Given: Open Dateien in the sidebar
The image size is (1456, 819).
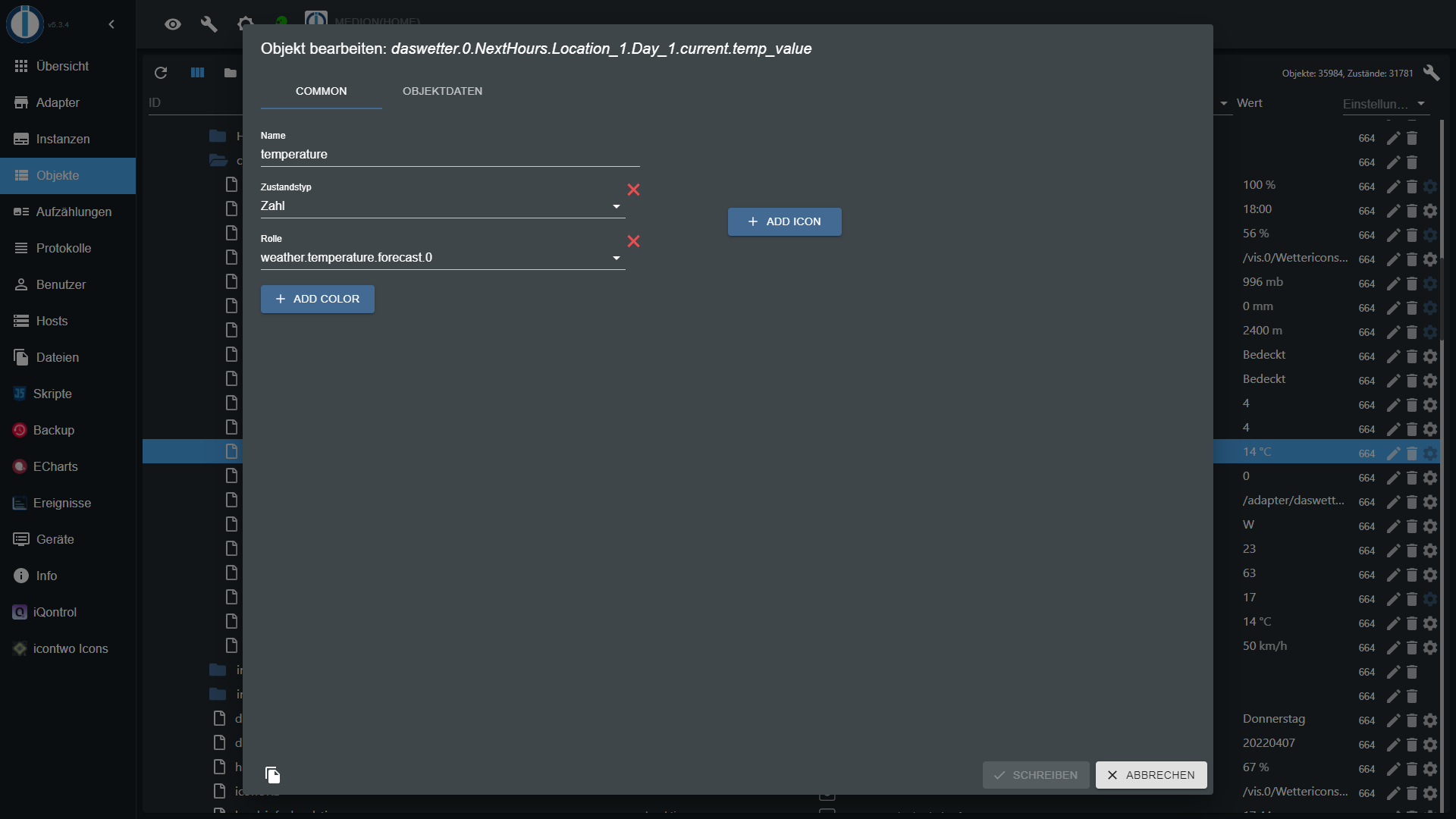Looking at the screenshot, I should click(67, 357).
